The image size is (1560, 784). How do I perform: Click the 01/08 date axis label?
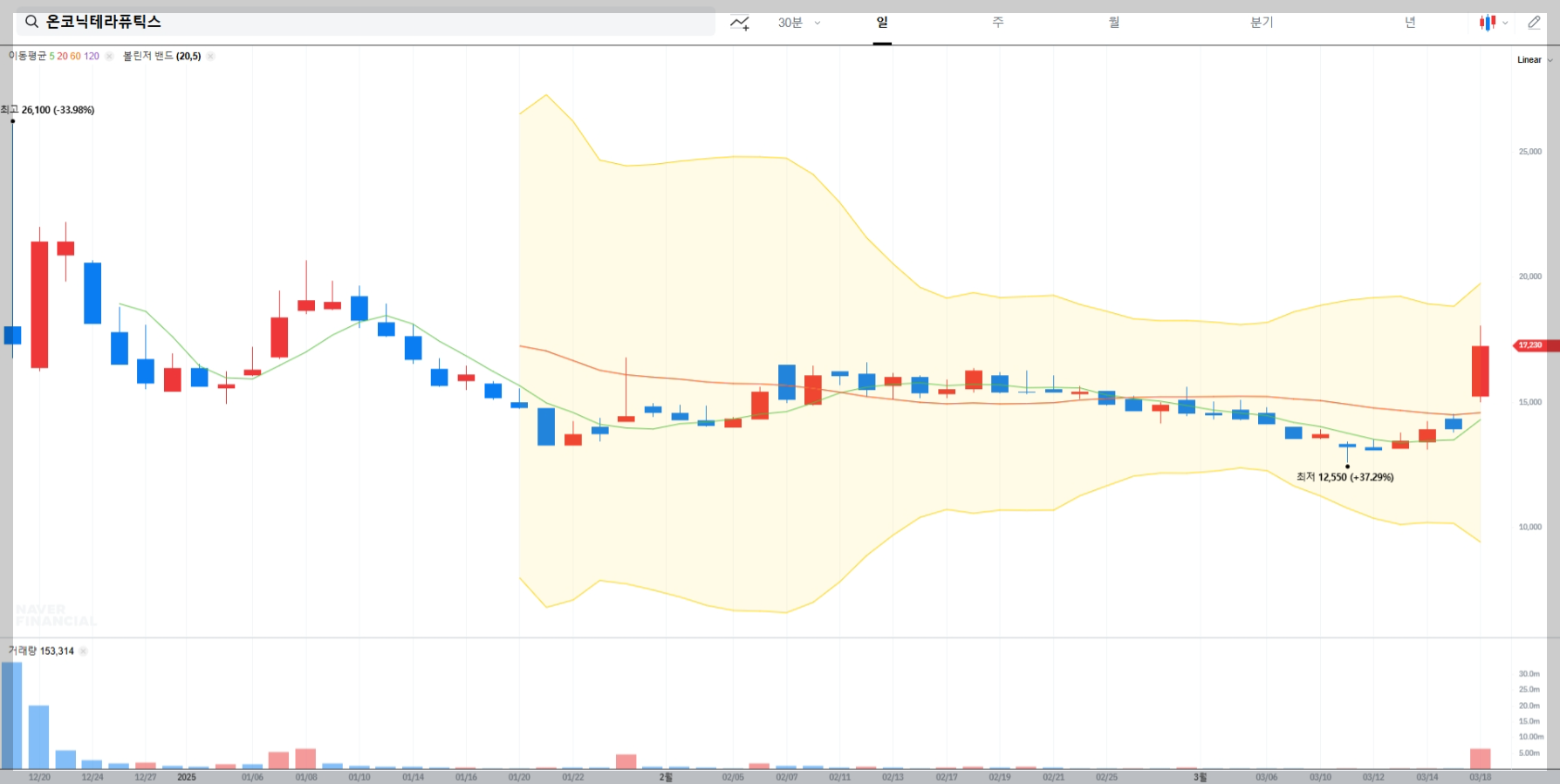pyautogui.click(x=305, y=777)
